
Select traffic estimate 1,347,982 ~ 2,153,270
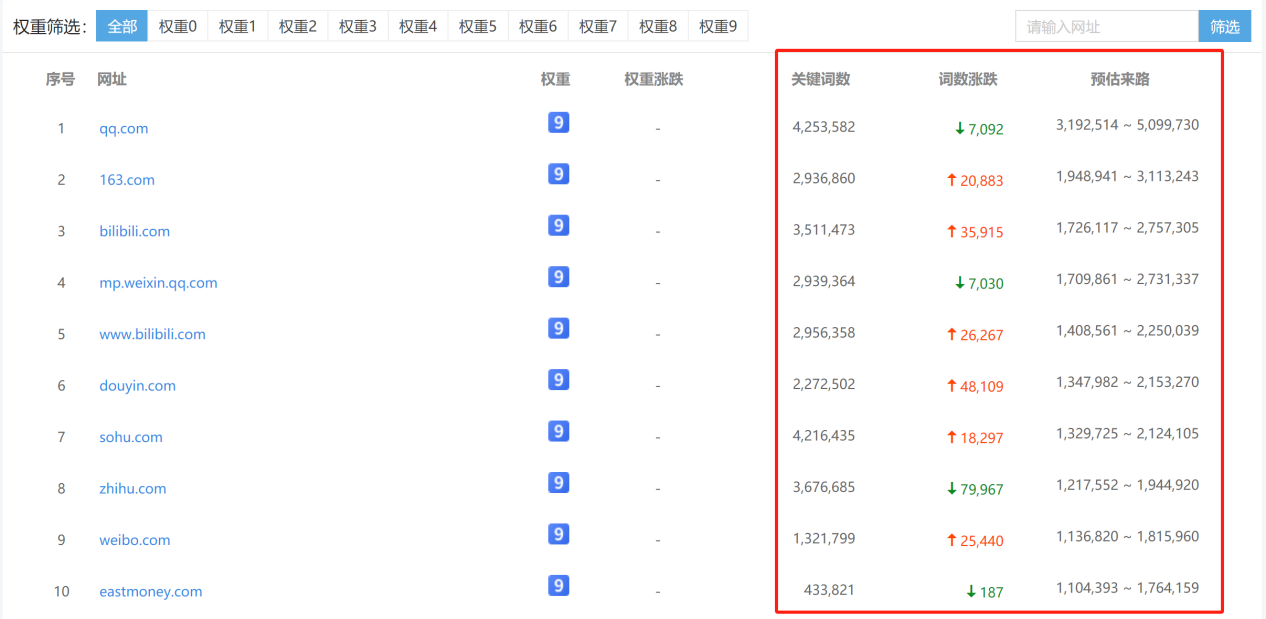1127,382
